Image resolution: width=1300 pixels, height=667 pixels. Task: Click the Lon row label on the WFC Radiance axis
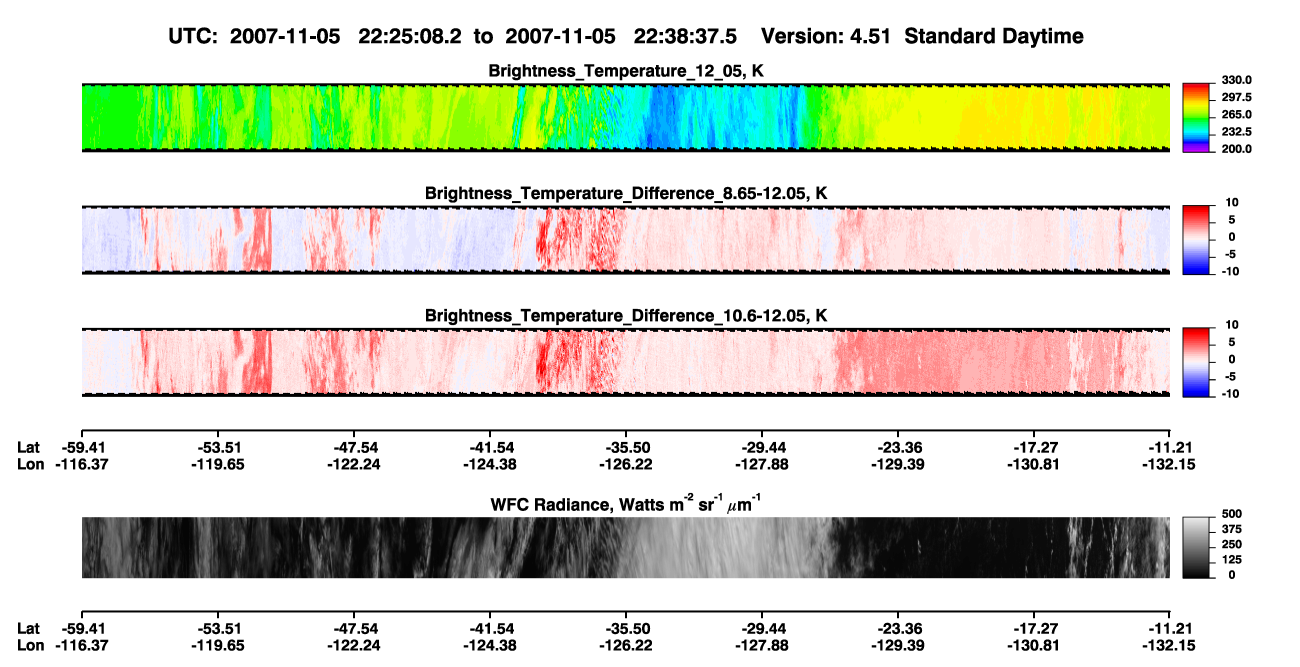tap(31, 644)
